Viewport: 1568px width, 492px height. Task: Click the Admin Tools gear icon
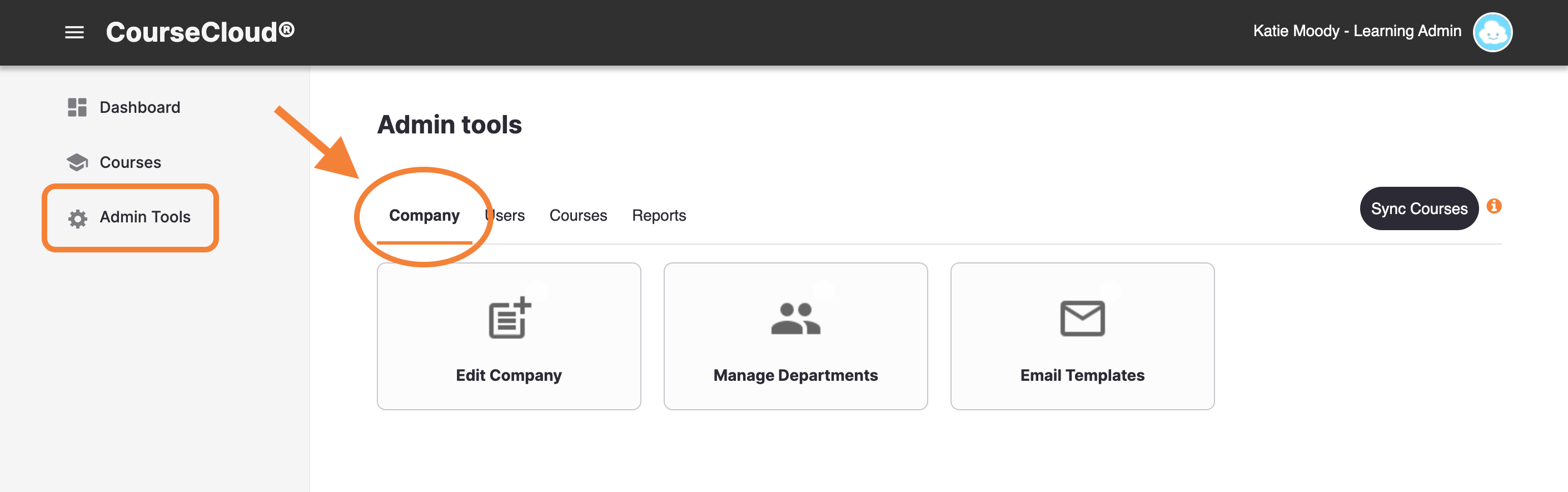[77, 218]
